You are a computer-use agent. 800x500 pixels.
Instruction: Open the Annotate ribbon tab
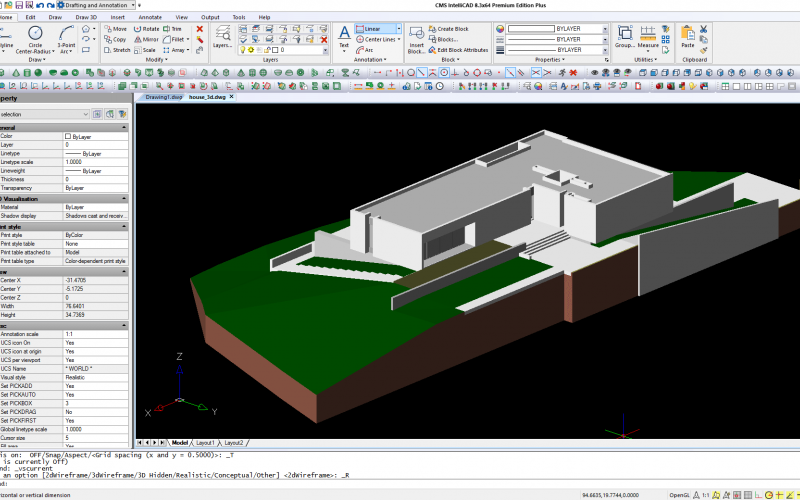(150, 17)
